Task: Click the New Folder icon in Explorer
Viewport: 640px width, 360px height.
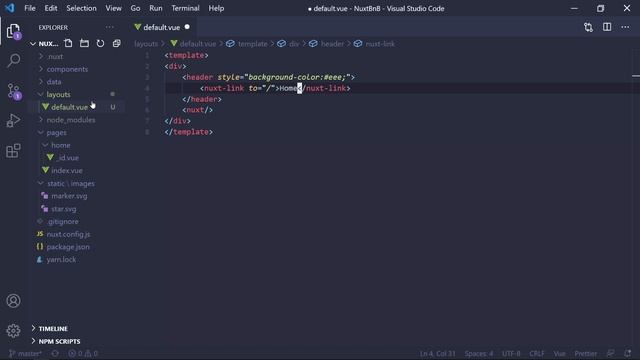Action: click(x=84, y=43)
